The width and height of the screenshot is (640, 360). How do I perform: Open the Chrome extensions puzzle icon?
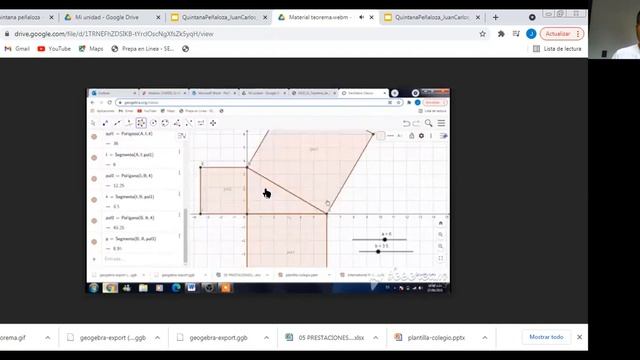(x=501, y=34)
